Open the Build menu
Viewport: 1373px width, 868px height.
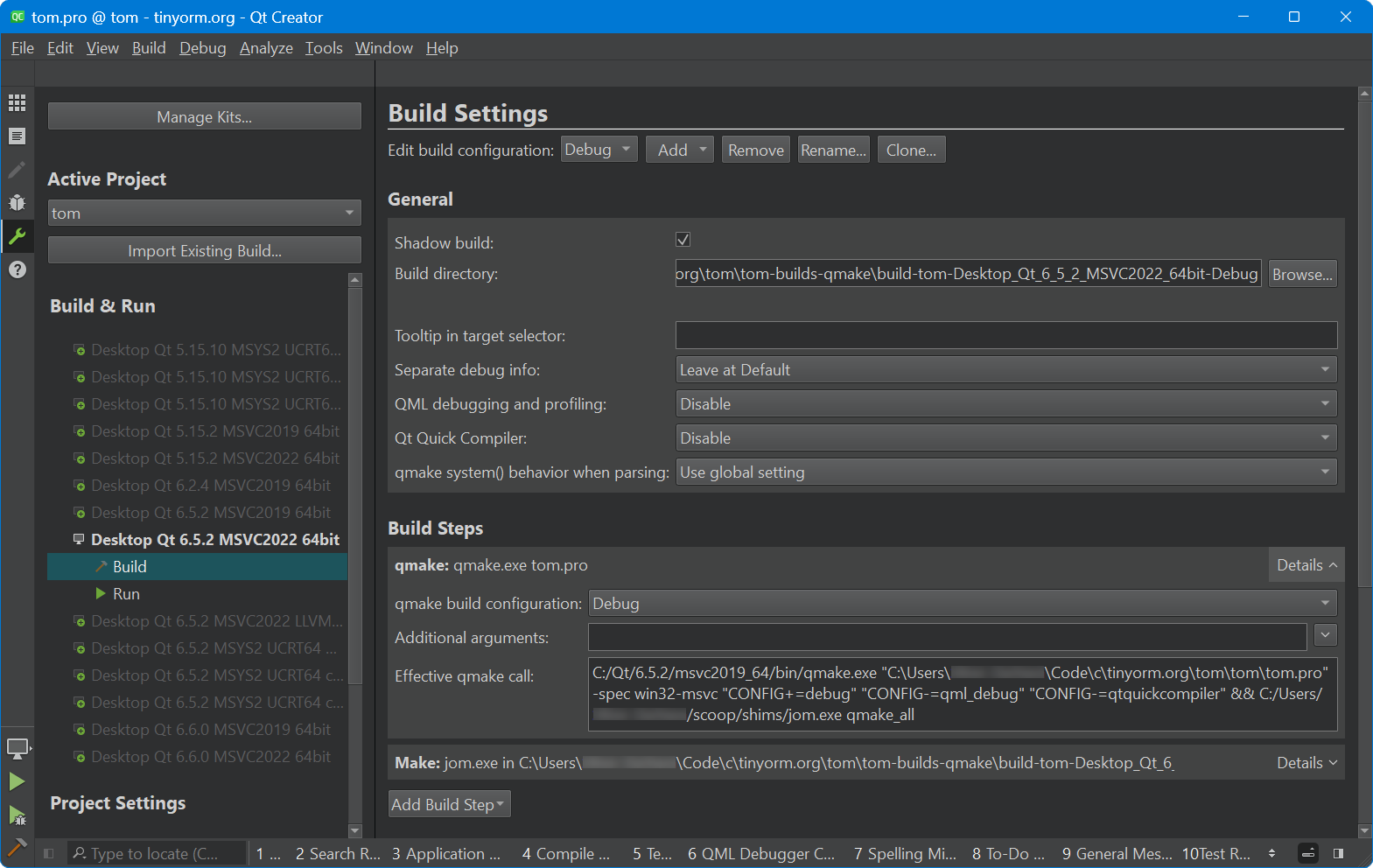pos(149,48)
